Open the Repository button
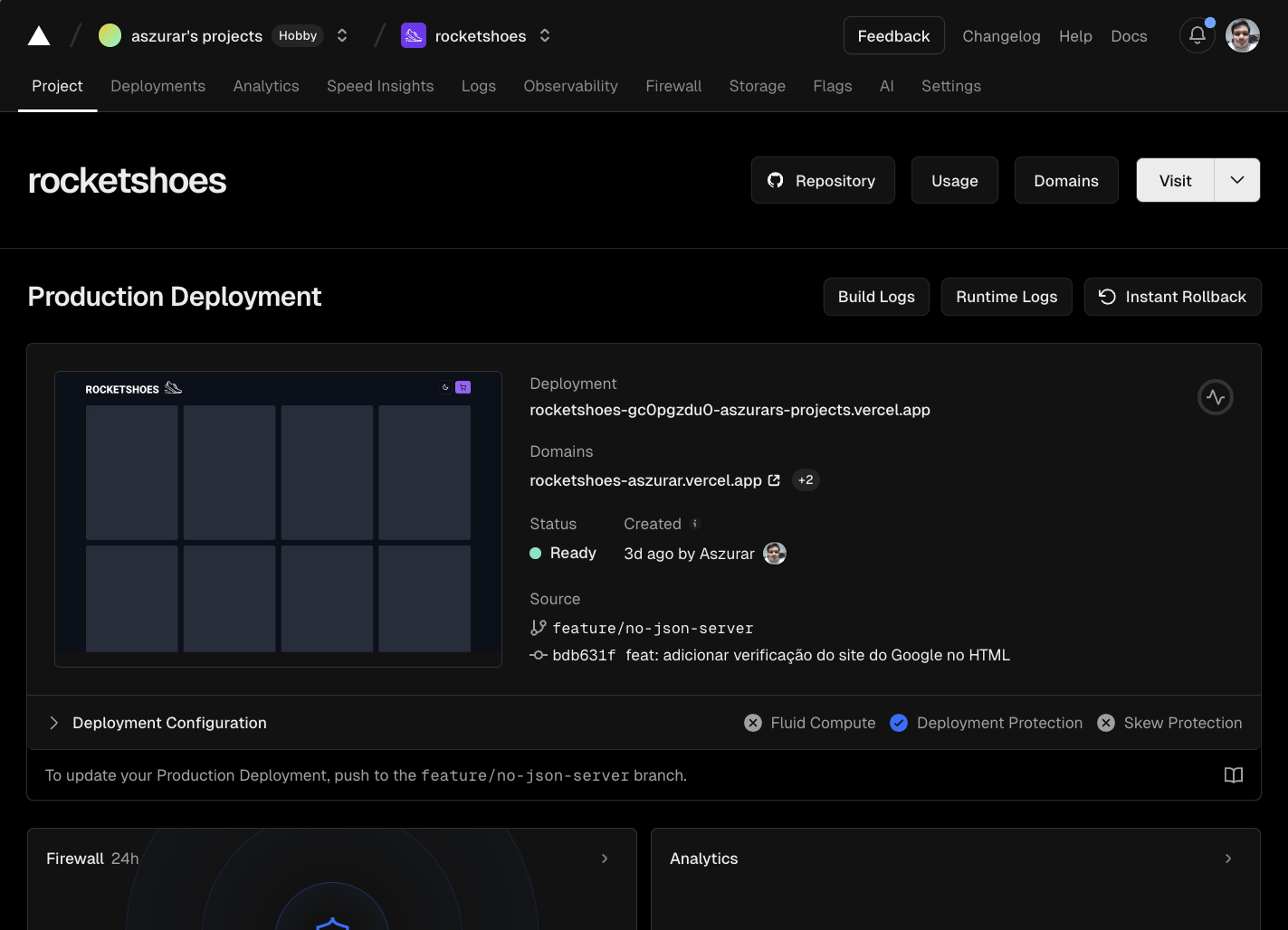 click(823, 180)
